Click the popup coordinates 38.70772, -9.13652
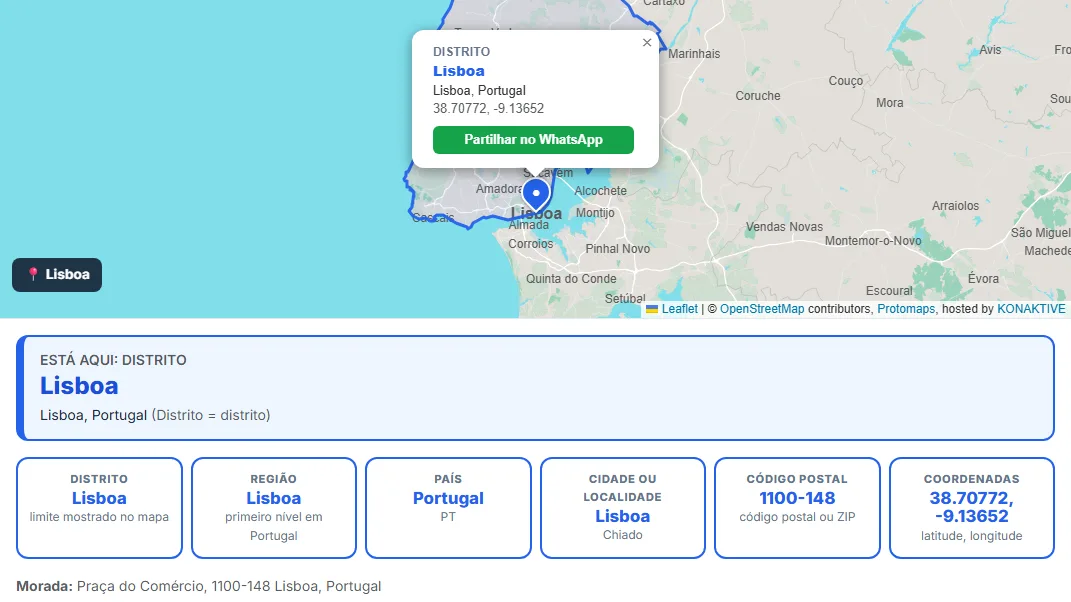 488,109
